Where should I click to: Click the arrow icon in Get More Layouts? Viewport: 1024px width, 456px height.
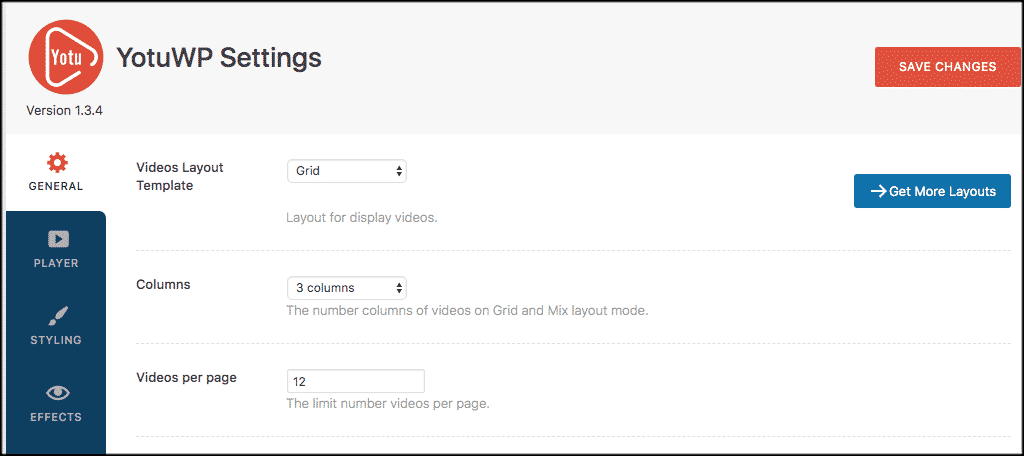(x=878, y=191)
